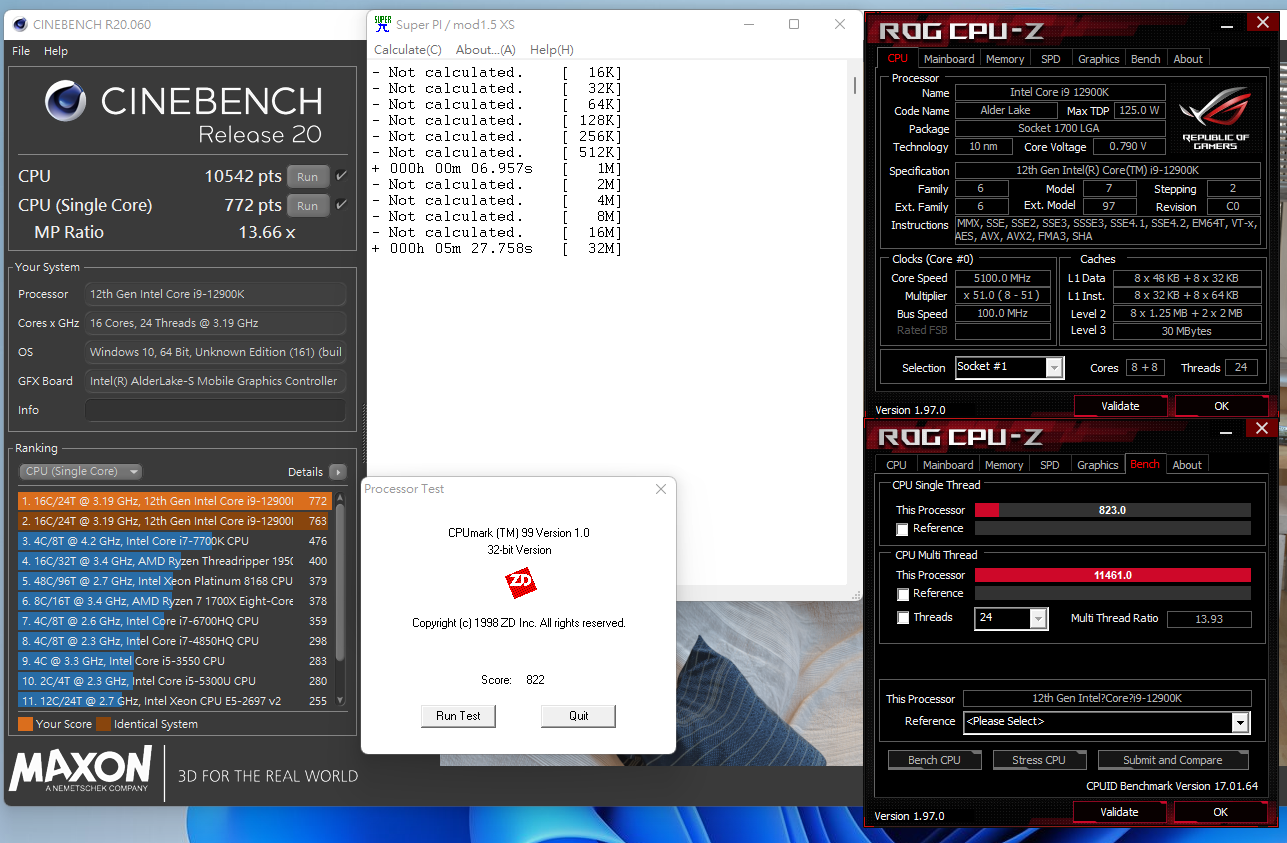Click Stress CPU button

point(1038,760)
